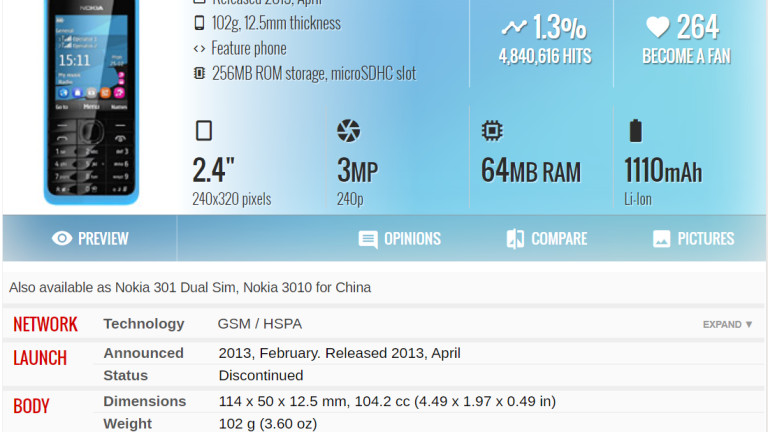Click the eye icon beside Preview
The width and height of the screenshot is (768, 432).
(62, 238)
